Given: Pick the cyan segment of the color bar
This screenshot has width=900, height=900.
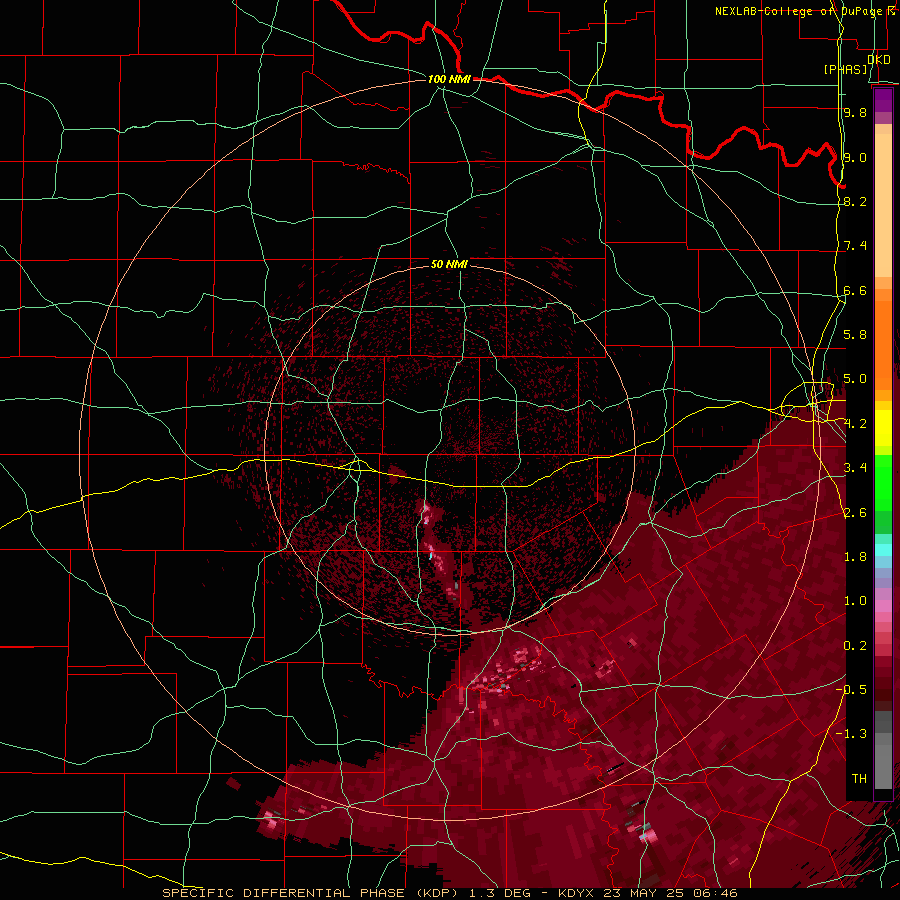Looking at the screenshot, I should pyautogui.click(x=883, y=550).
